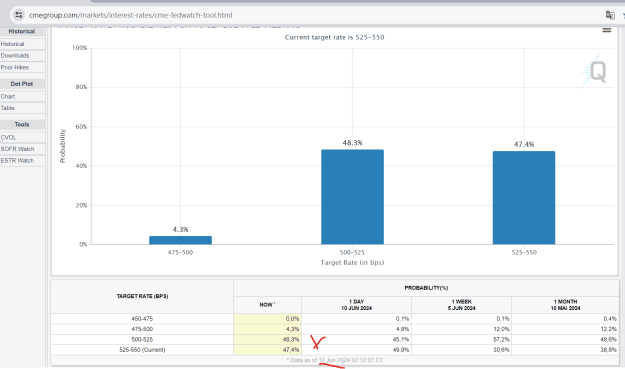This screenshot has height=369, width=625.
Task: Click the 1 DAY cell showing 49,9%
Action: 356,350
